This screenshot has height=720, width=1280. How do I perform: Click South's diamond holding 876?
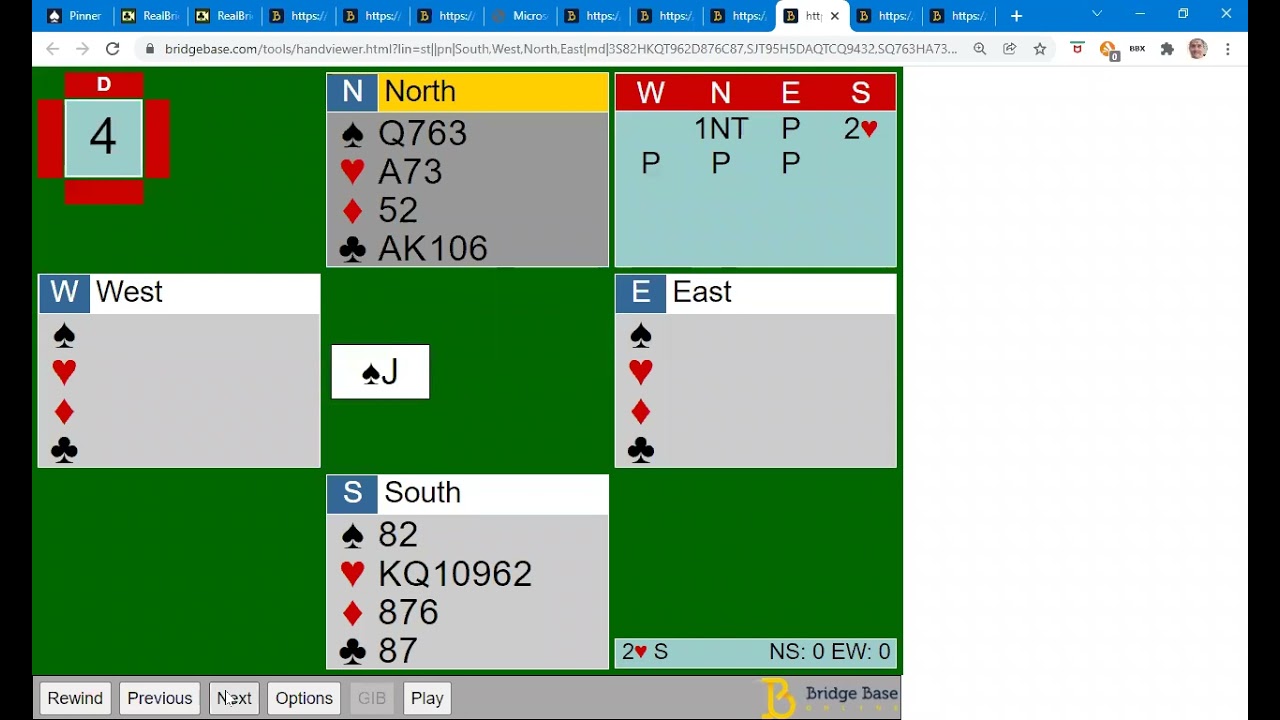[x=408, y=613]
